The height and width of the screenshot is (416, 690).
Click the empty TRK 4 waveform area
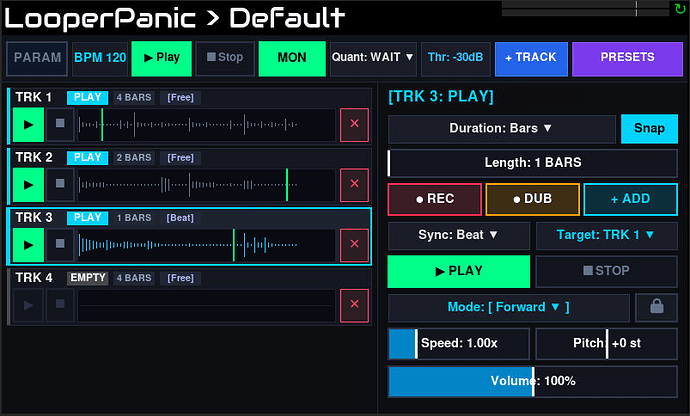pyautogui.click(x=206, y=306)
